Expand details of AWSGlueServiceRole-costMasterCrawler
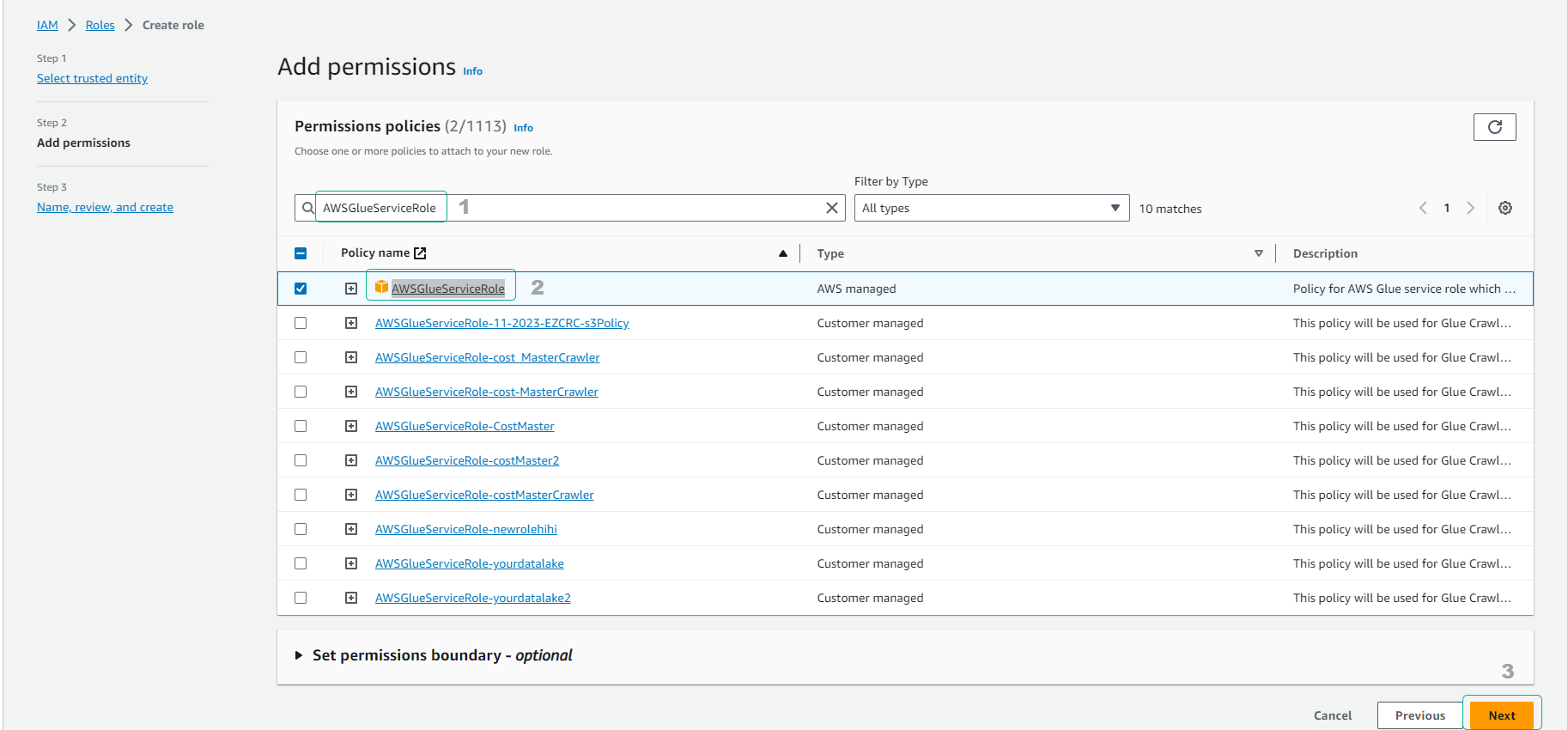The width and height of the screenshot is (1568, 730). 351,495
